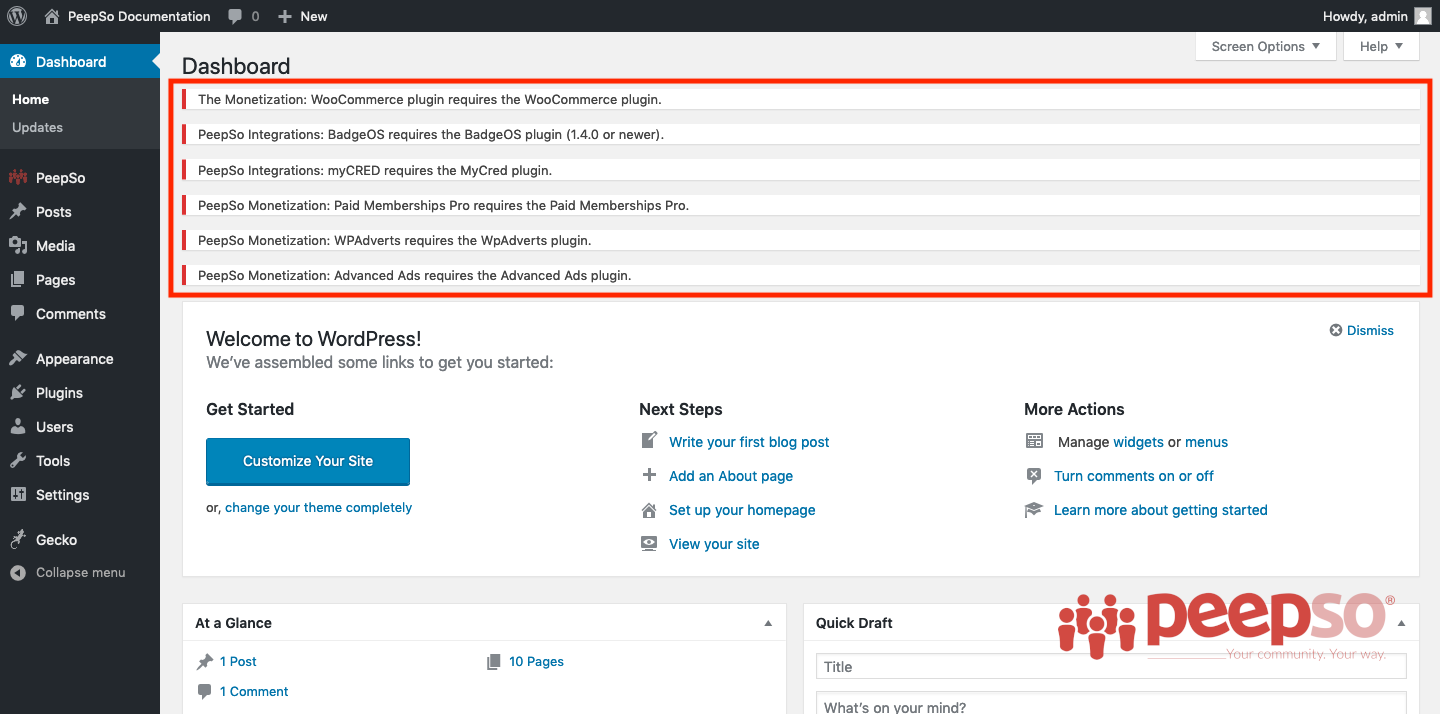The height and width of the screenshot is (714, 1440).
Task: Click the Dashboard gauge icon in sidebar
Action: 18,62
